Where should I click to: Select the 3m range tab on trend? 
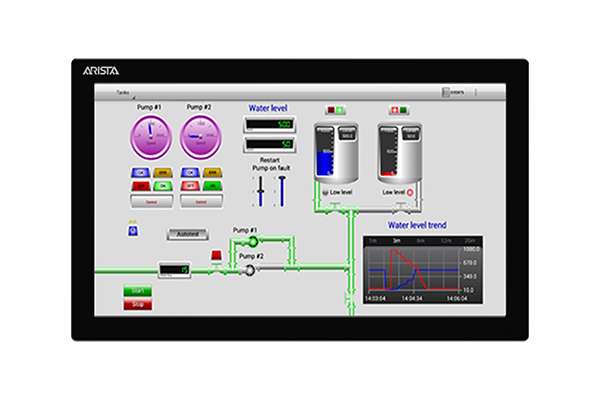(397, 241)
